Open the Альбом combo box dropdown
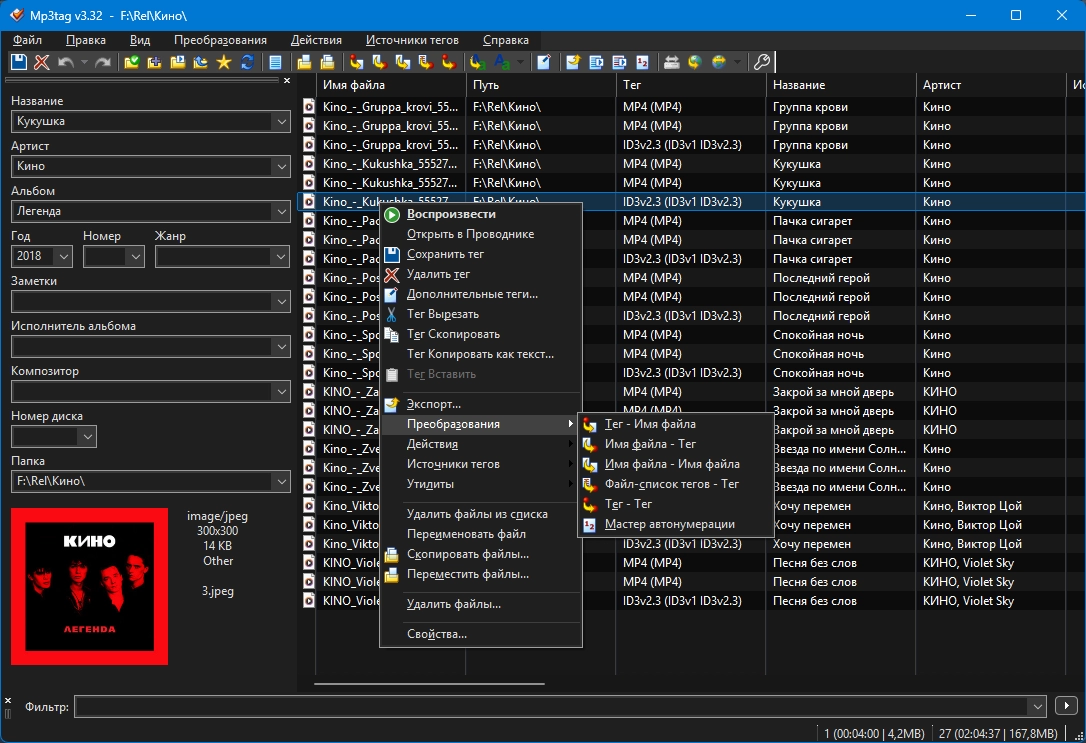 (x=280, y=212)
